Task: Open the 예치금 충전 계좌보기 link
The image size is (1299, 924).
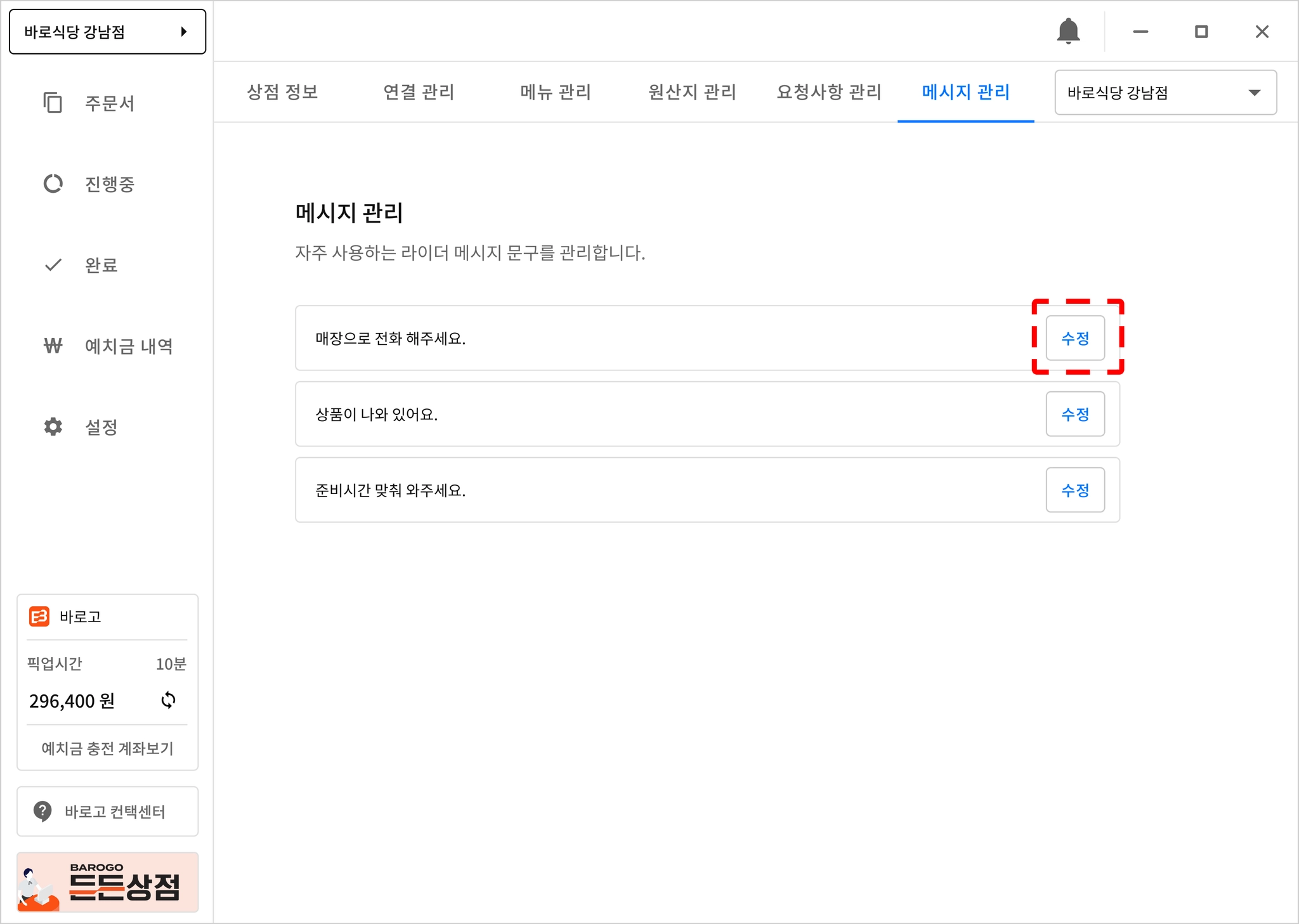Action: 107,748
